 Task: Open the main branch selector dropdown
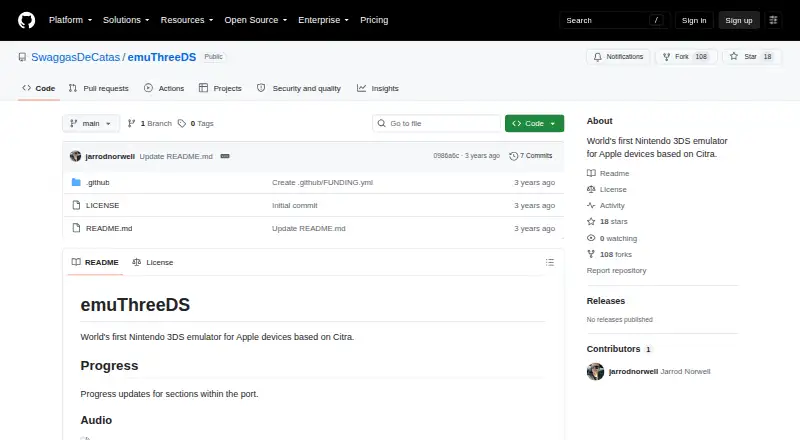[x=91, y=124]
